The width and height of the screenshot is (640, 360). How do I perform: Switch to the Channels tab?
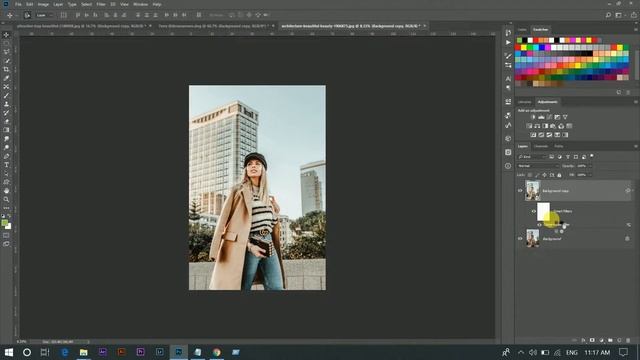pos(541,146)
